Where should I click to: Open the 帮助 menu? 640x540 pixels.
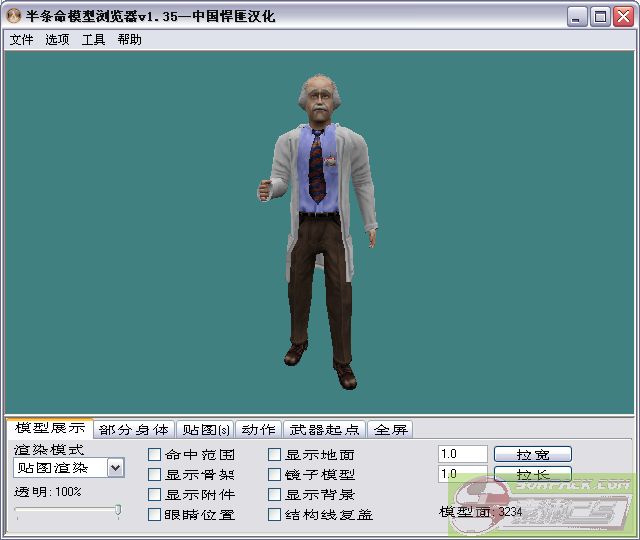tap(129, 40)
